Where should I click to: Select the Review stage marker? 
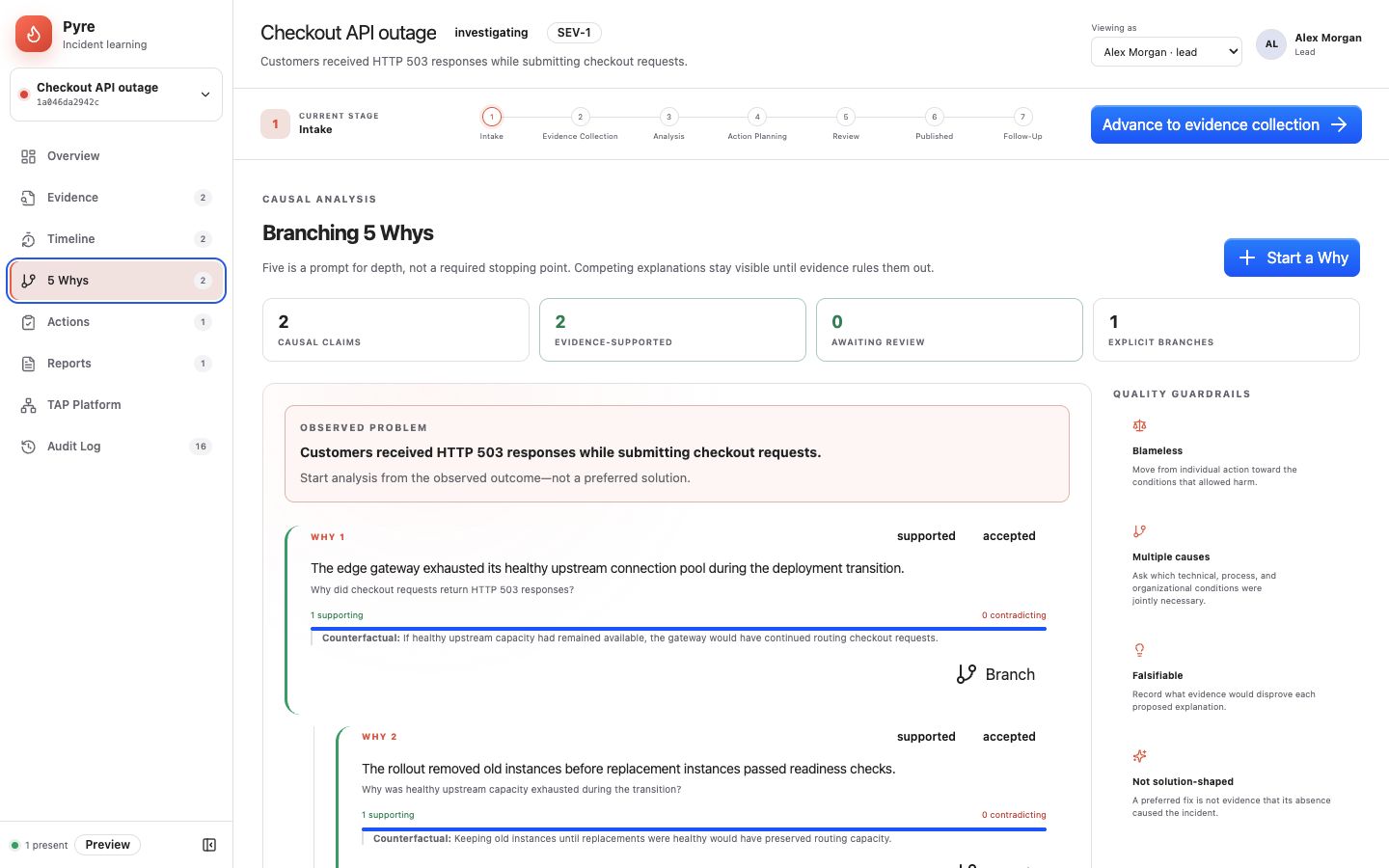846,117
